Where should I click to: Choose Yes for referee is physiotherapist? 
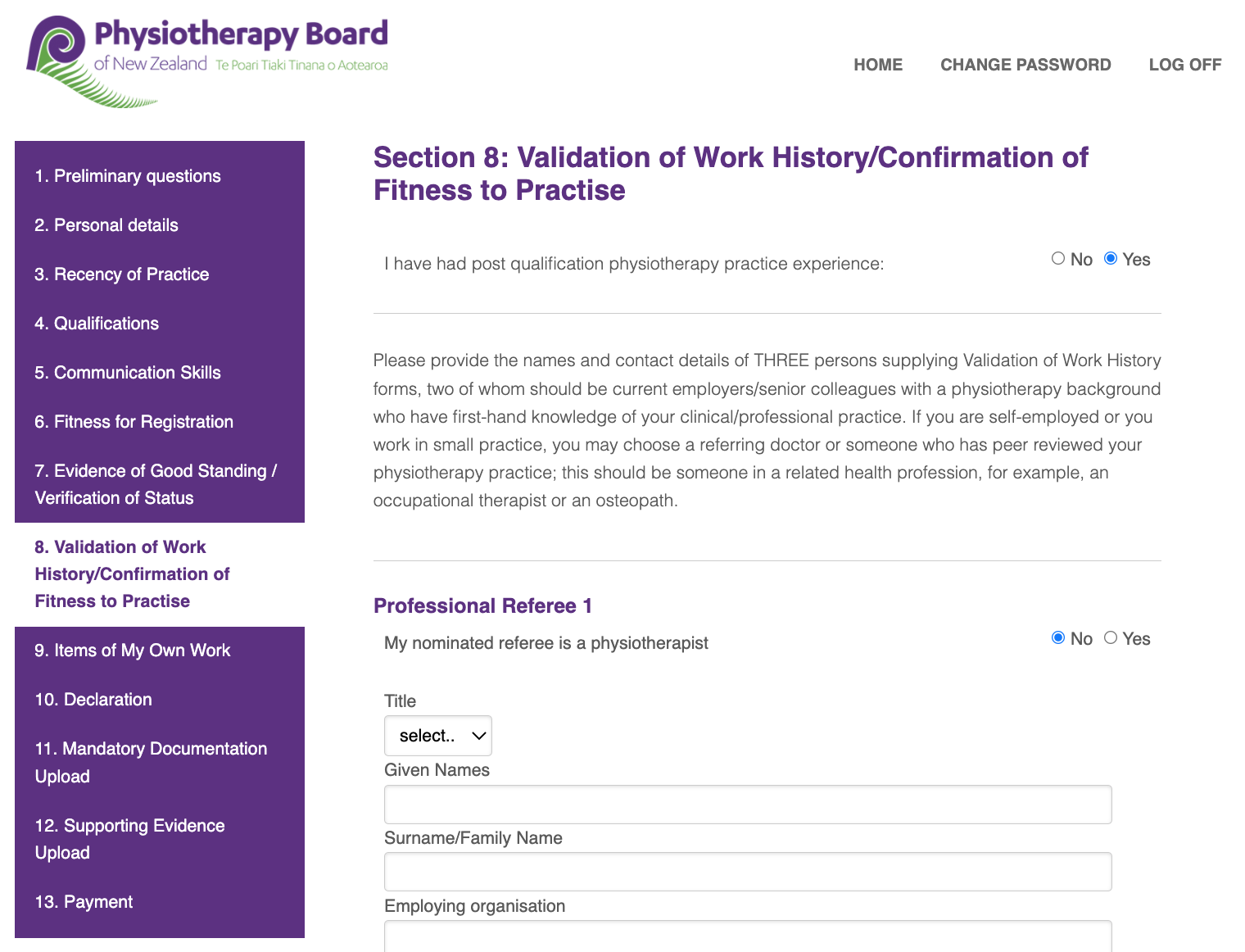1111,638
